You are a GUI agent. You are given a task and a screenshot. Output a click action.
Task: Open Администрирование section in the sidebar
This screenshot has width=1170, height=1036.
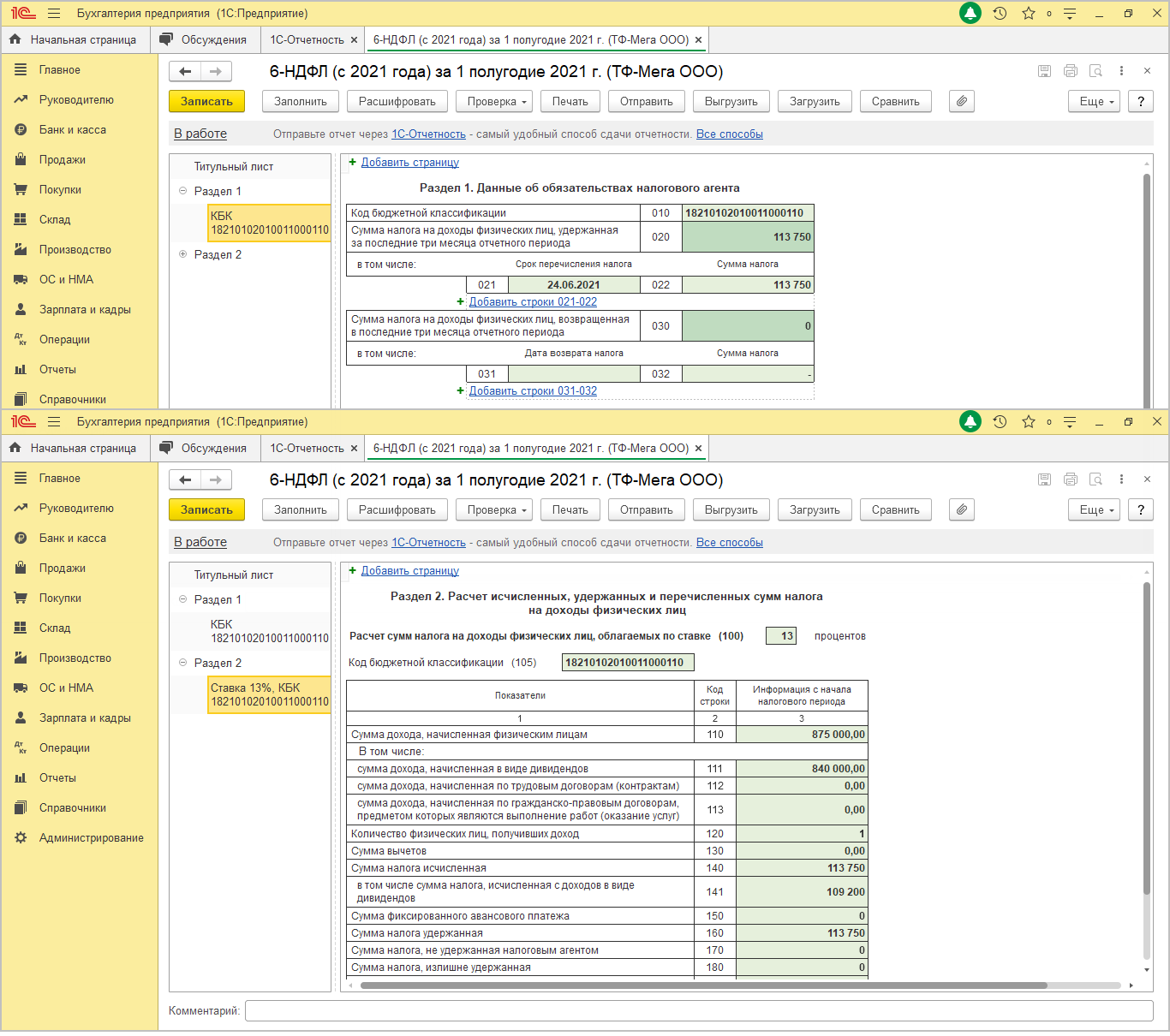click(92, 837)
